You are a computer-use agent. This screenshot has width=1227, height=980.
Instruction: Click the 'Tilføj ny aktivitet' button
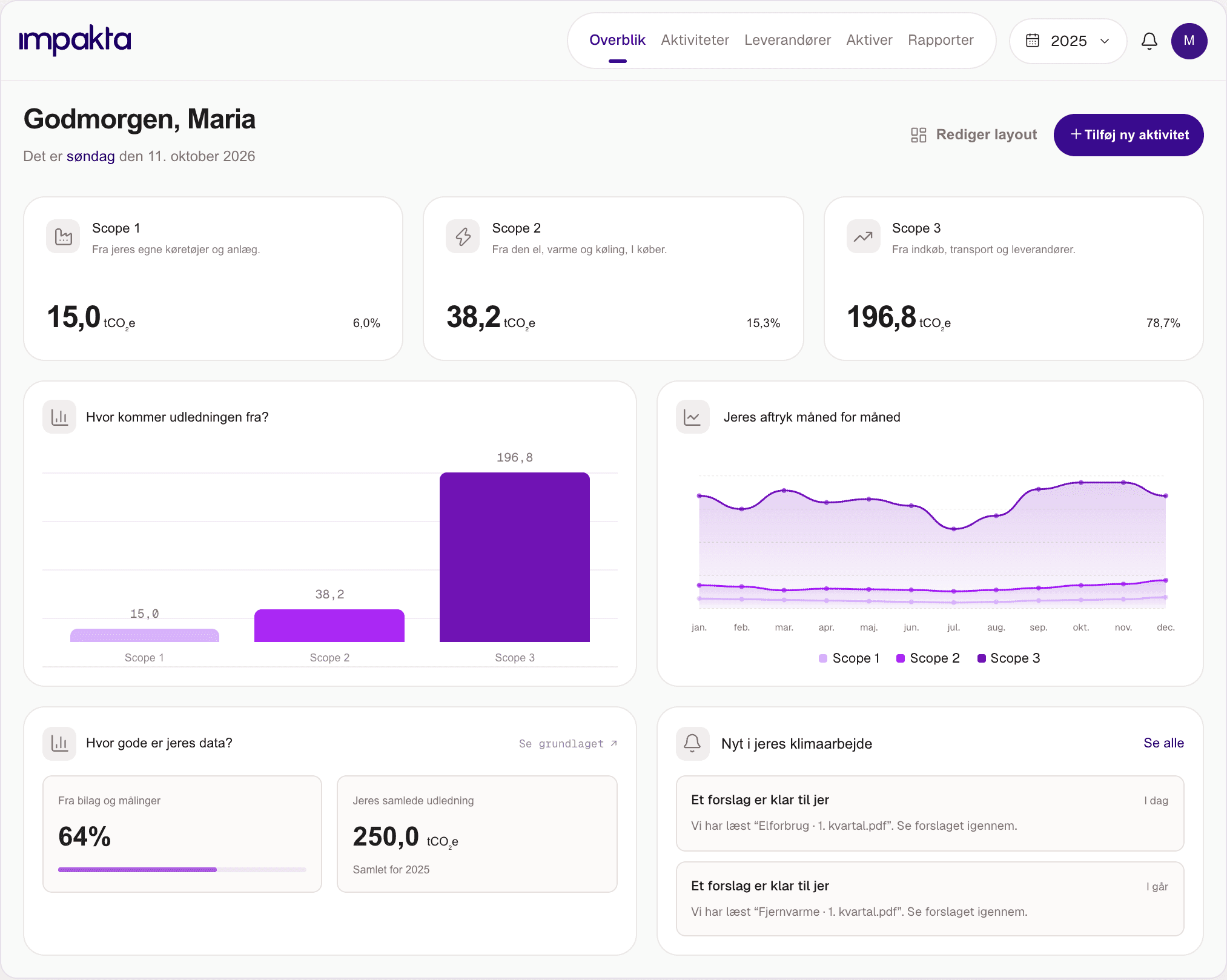click(1128, 134)
